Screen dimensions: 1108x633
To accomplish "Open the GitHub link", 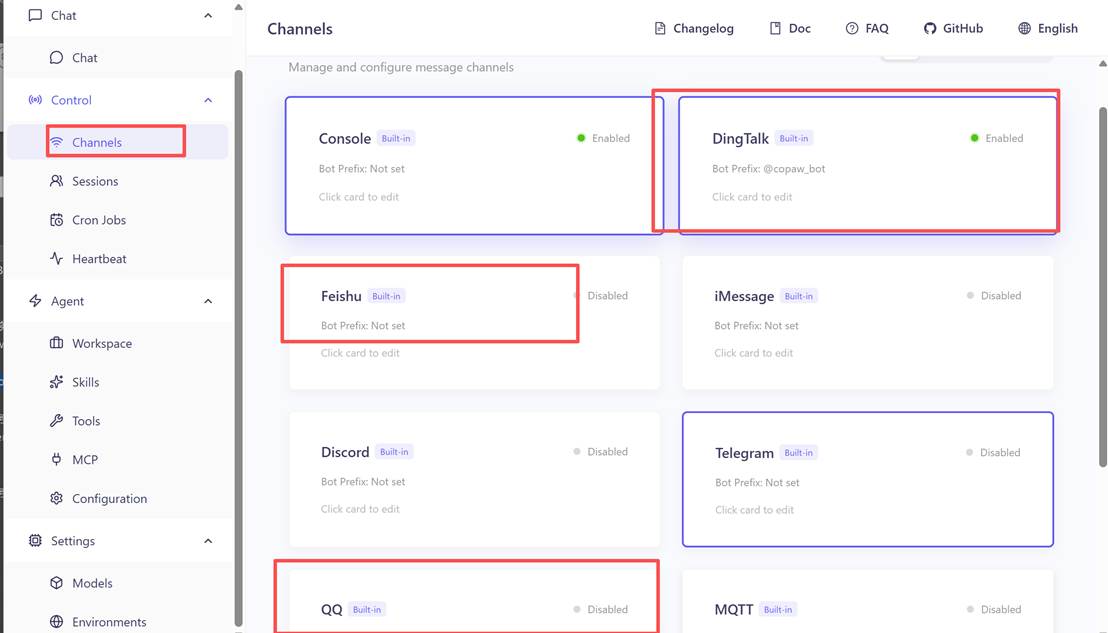I will [953, 28].
